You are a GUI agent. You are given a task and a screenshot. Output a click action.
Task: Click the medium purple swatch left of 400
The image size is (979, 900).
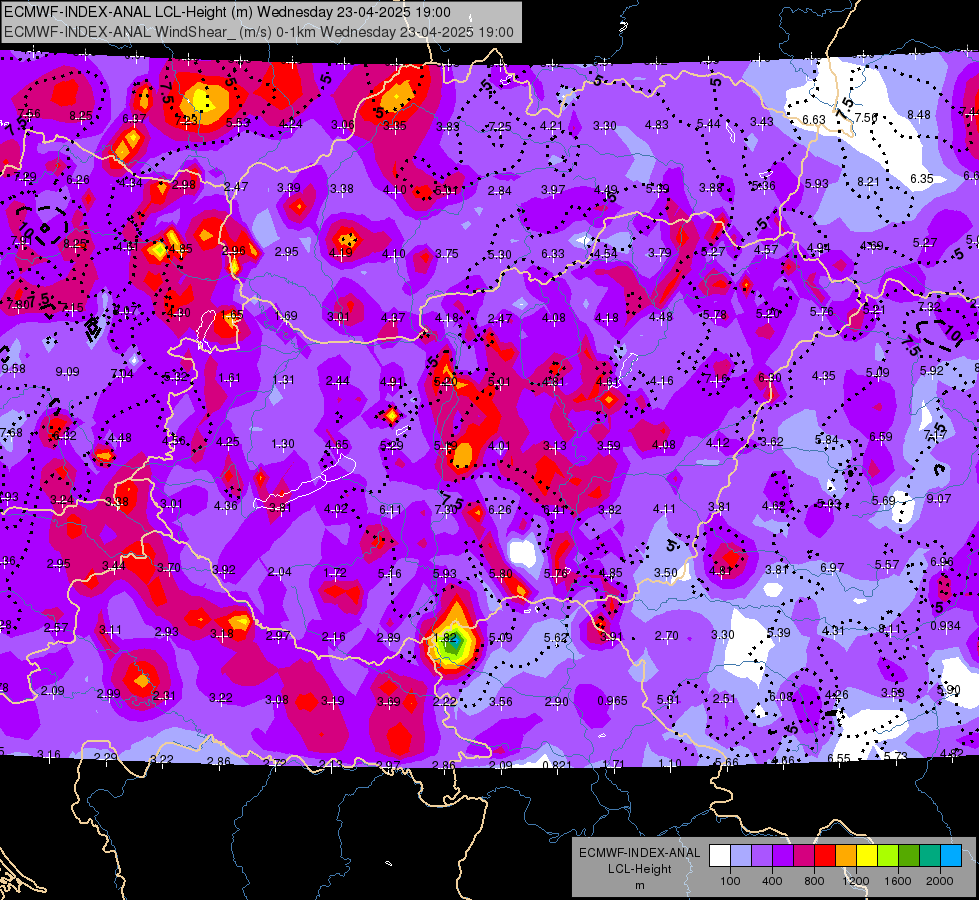pos(762,856)
